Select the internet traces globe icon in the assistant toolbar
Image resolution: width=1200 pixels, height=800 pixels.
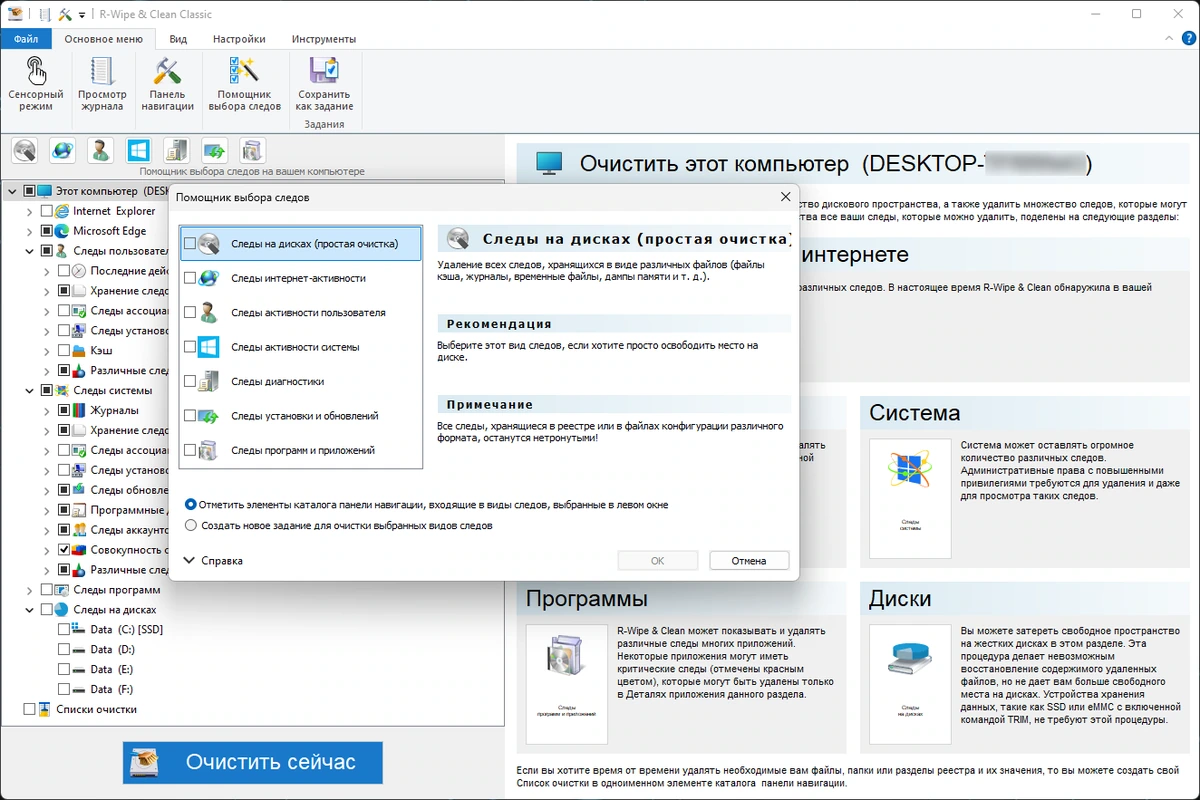[62, 150]
